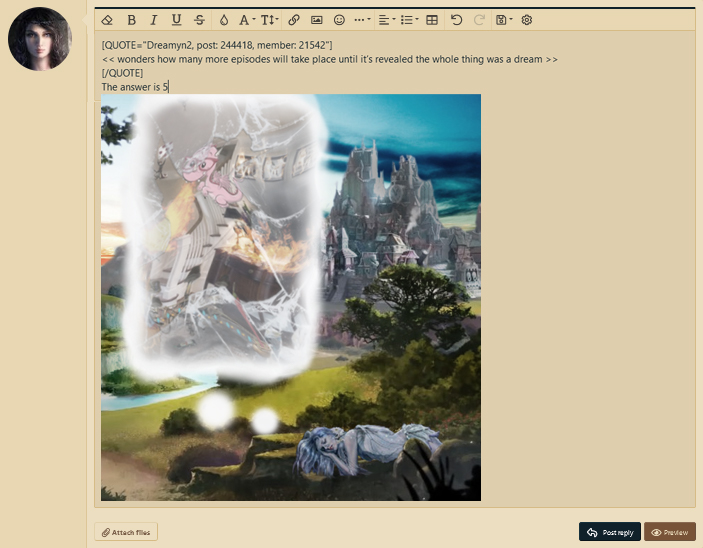Open the save draft dropdown
This screenshot has height=548, width=703.
click(x=504, y=20)
